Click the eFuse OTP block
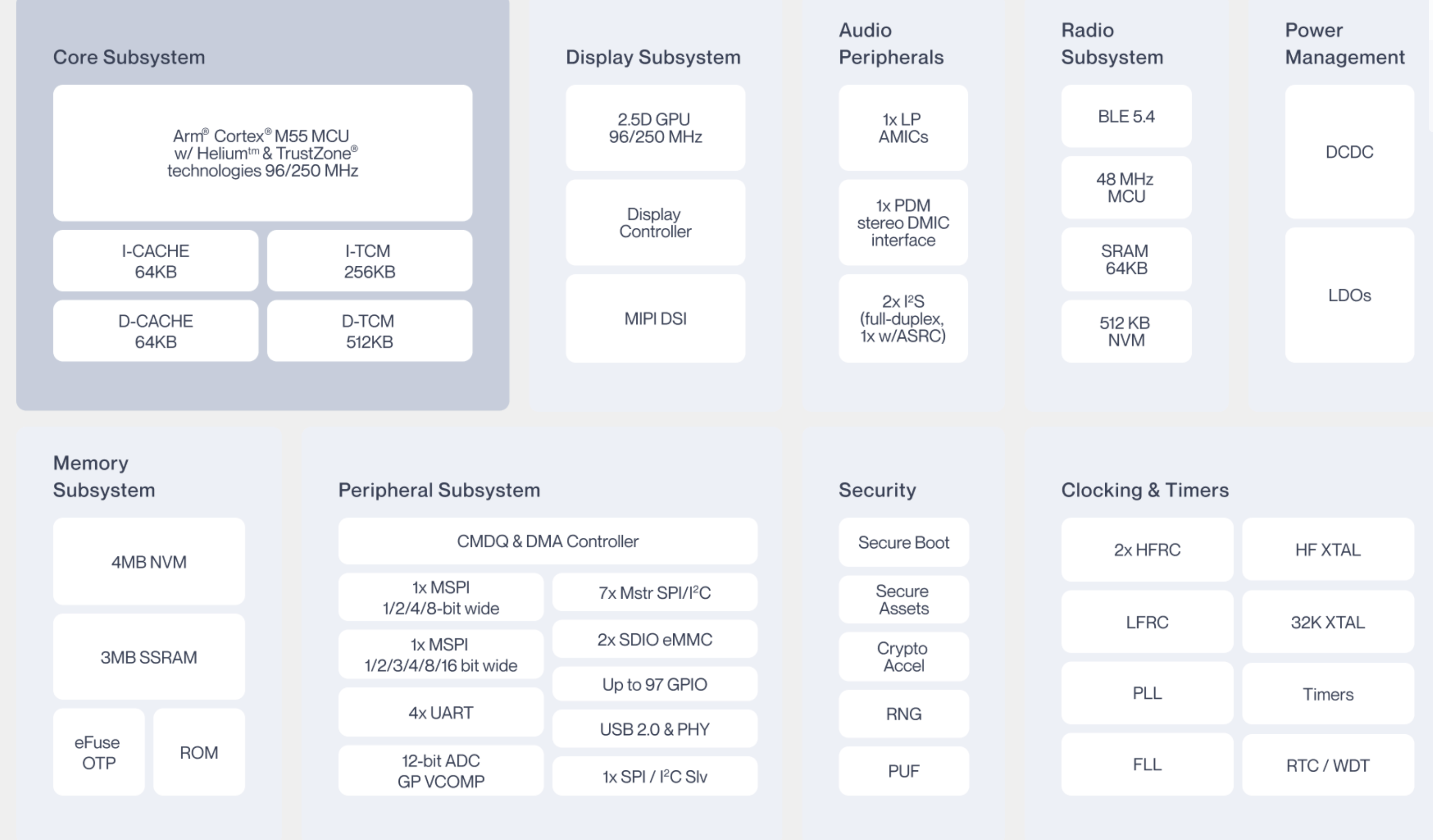 coord(99,752)
